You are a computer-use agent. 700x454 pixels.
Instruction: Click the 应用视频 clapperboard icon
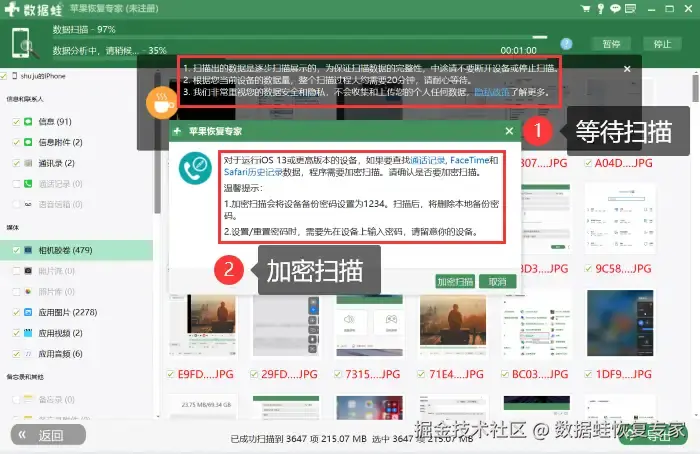[x=28, y=333]
